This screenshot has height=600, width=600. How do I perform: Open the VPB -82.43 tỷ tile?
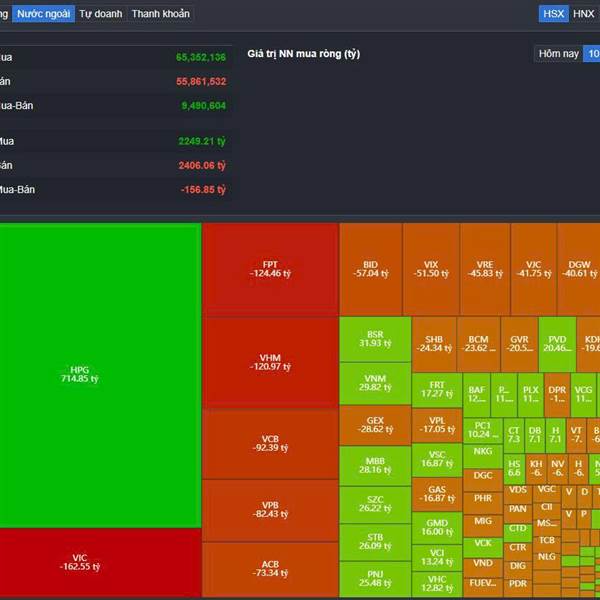[270, 510]
